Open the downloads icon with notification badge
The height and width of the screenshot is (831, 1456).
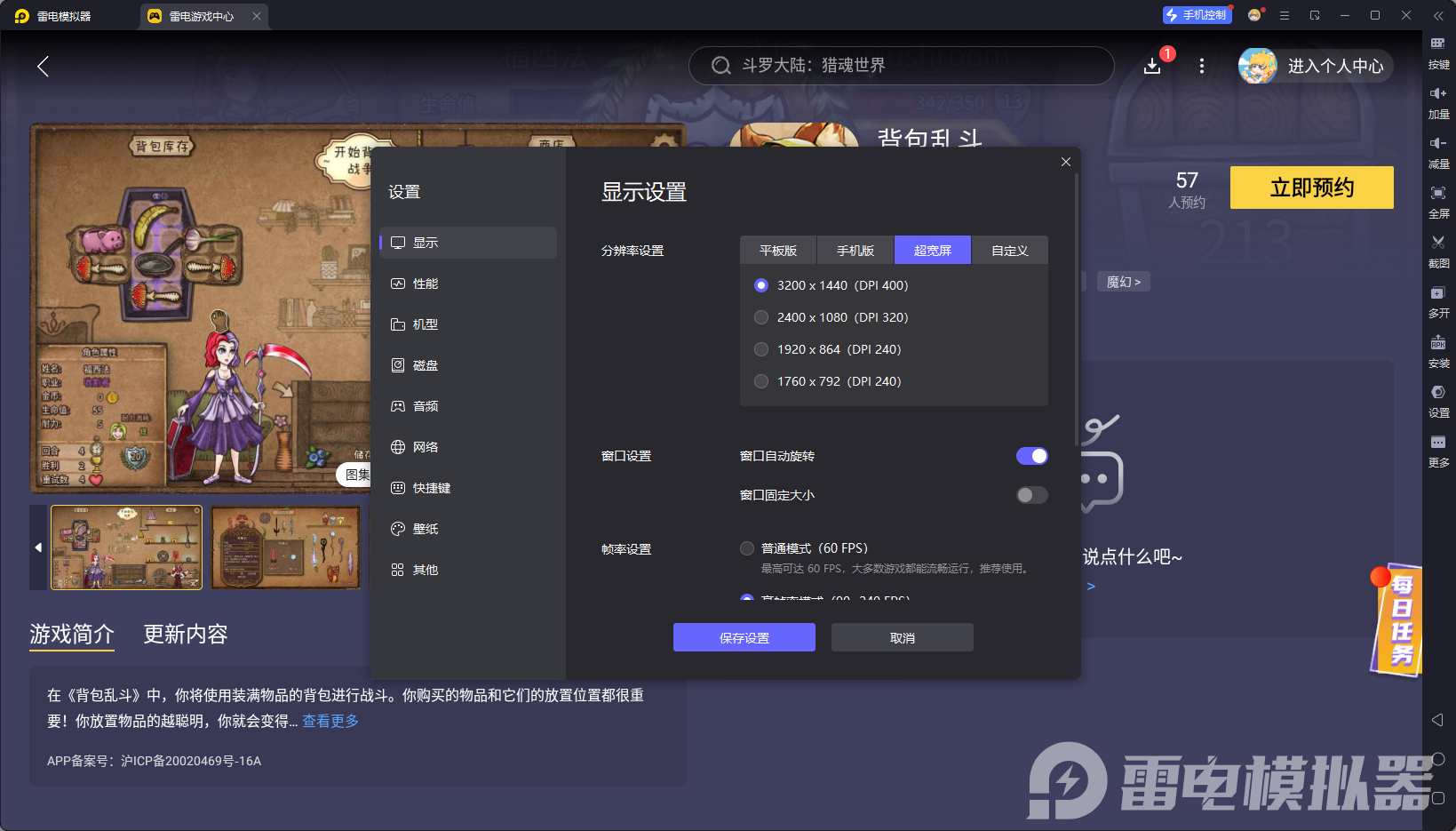point(1153,66)
